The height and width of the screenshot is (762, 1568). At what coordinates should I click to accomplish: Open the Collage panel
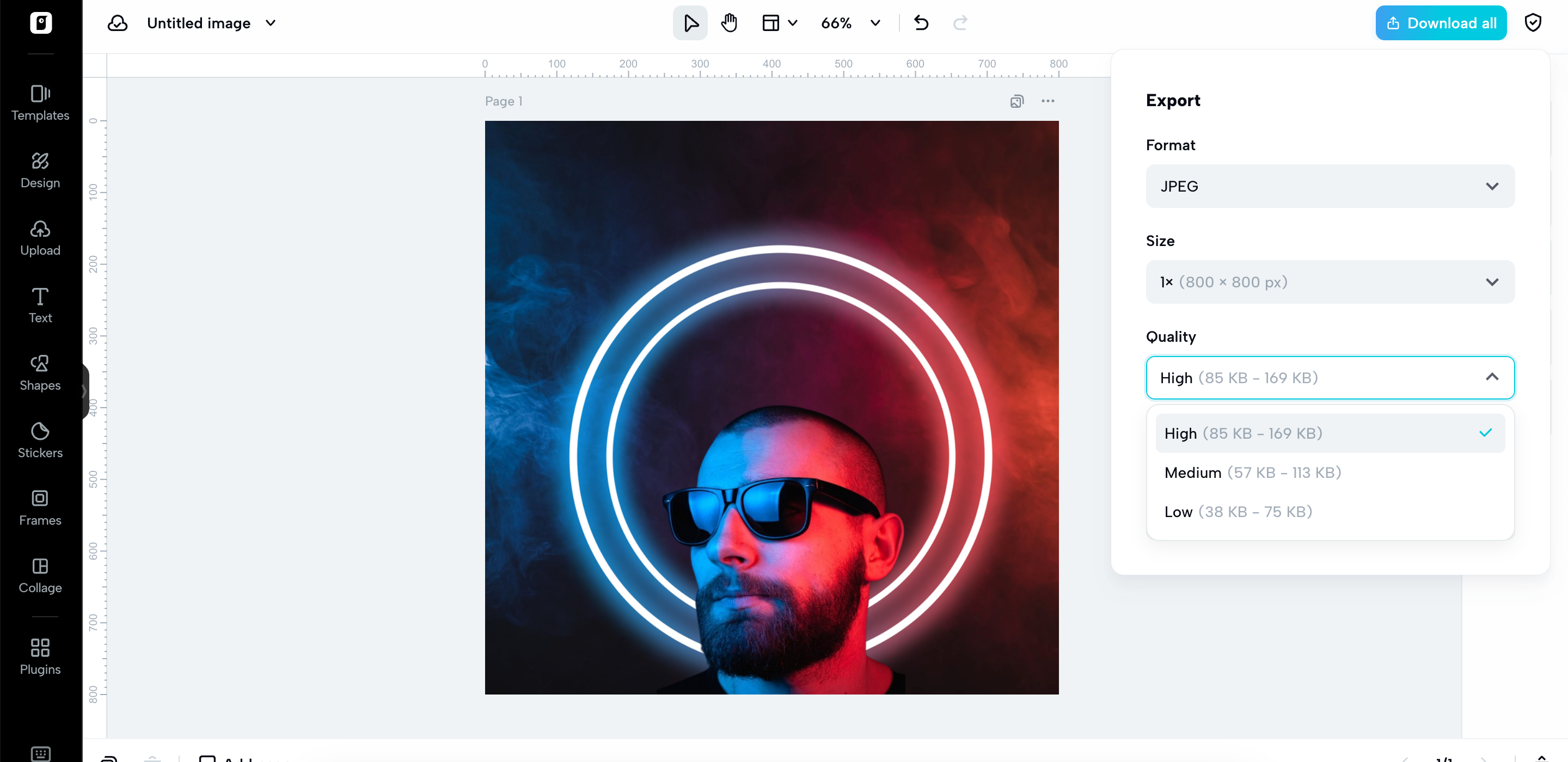pyautogui.click(x=40, y=575)
